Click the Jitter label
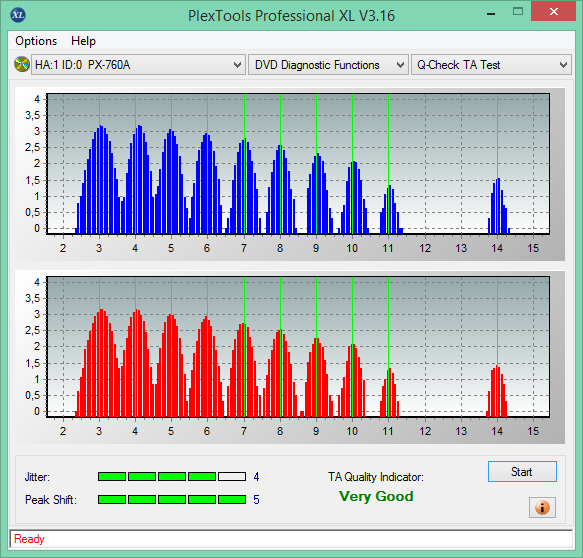The width and height of the screenshot is (583, 558). click(37, 477)
